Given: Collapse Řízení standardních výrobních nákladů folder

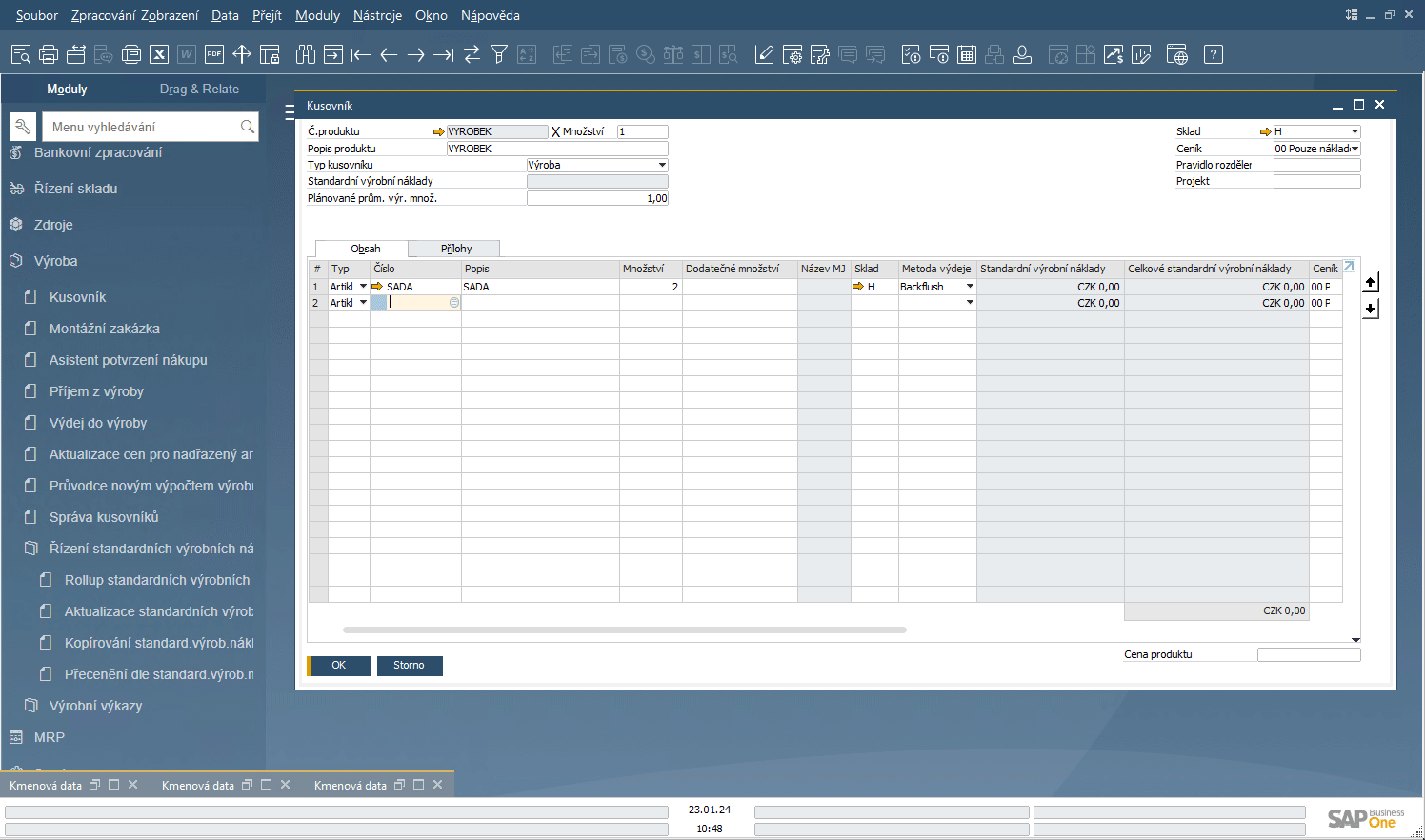Looking at the screenshot, I should [x=151, y=549].
